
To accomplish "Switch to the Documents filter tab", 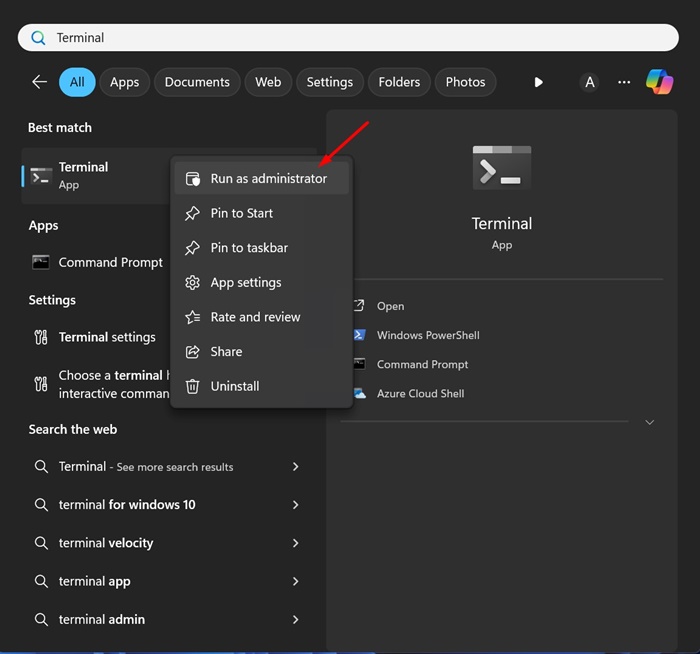I will coord(197,82).
